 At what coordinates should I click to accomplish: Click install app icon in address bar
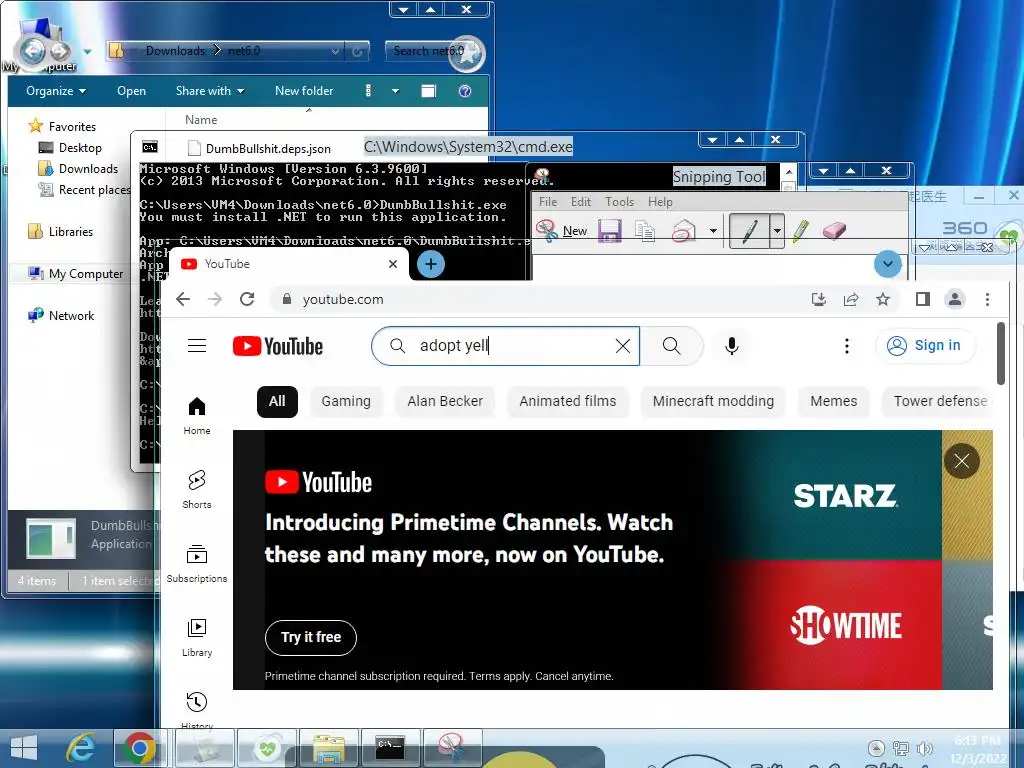818,299
